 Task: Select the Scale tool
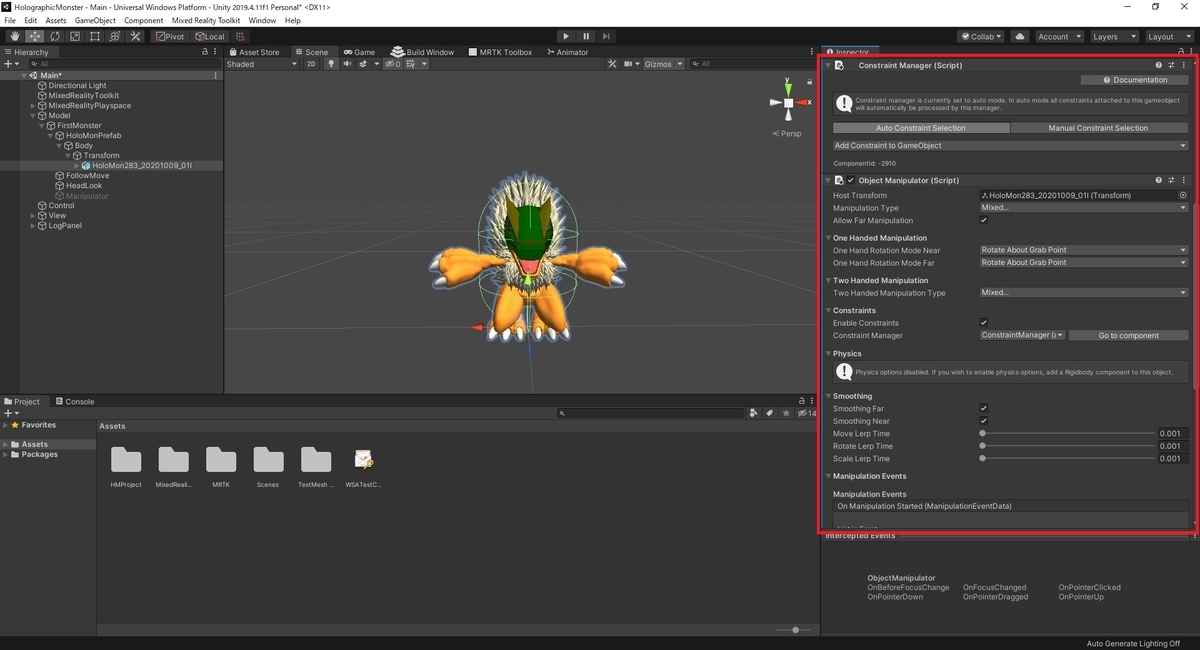coord(74,36)
